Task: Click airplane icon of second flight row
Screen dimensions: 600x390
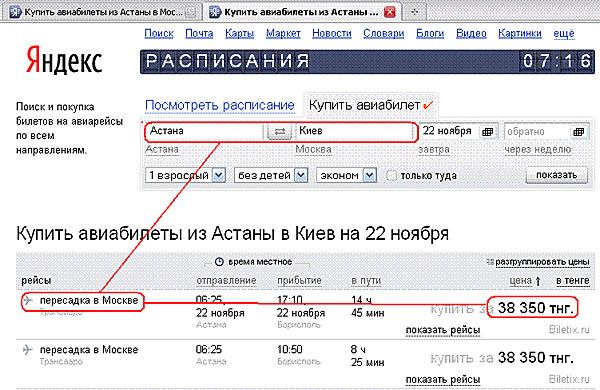Action: click(28, 349)
